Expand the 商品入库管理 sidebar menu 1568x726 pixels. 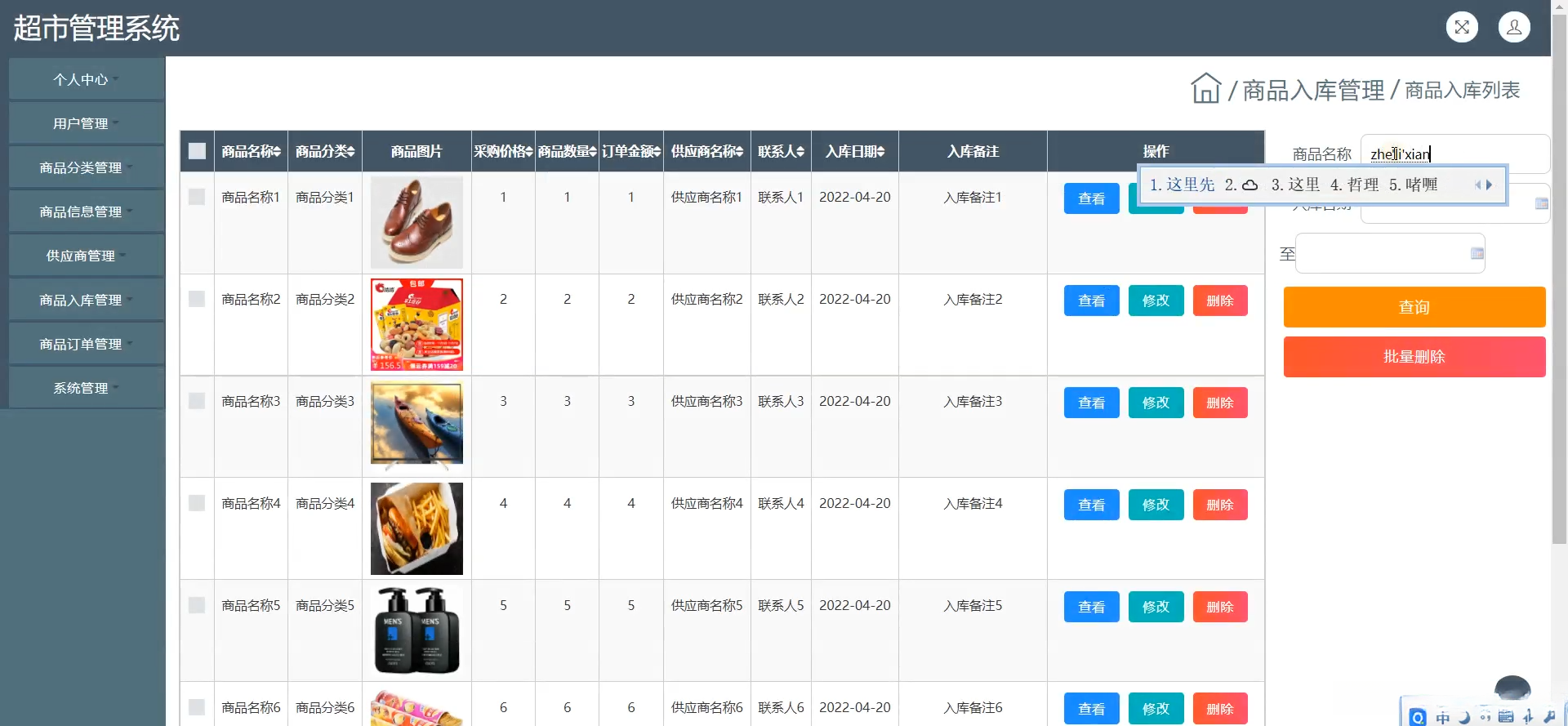click(87, 300)
